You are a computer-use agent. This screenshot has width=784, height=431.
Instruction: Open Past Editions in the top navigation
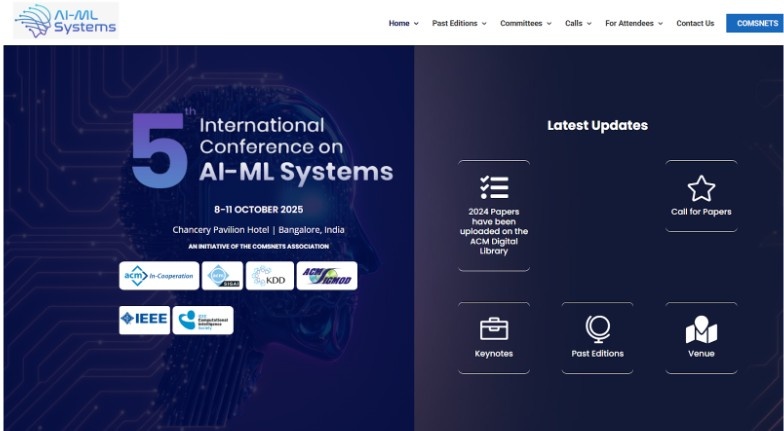(454, 23)
